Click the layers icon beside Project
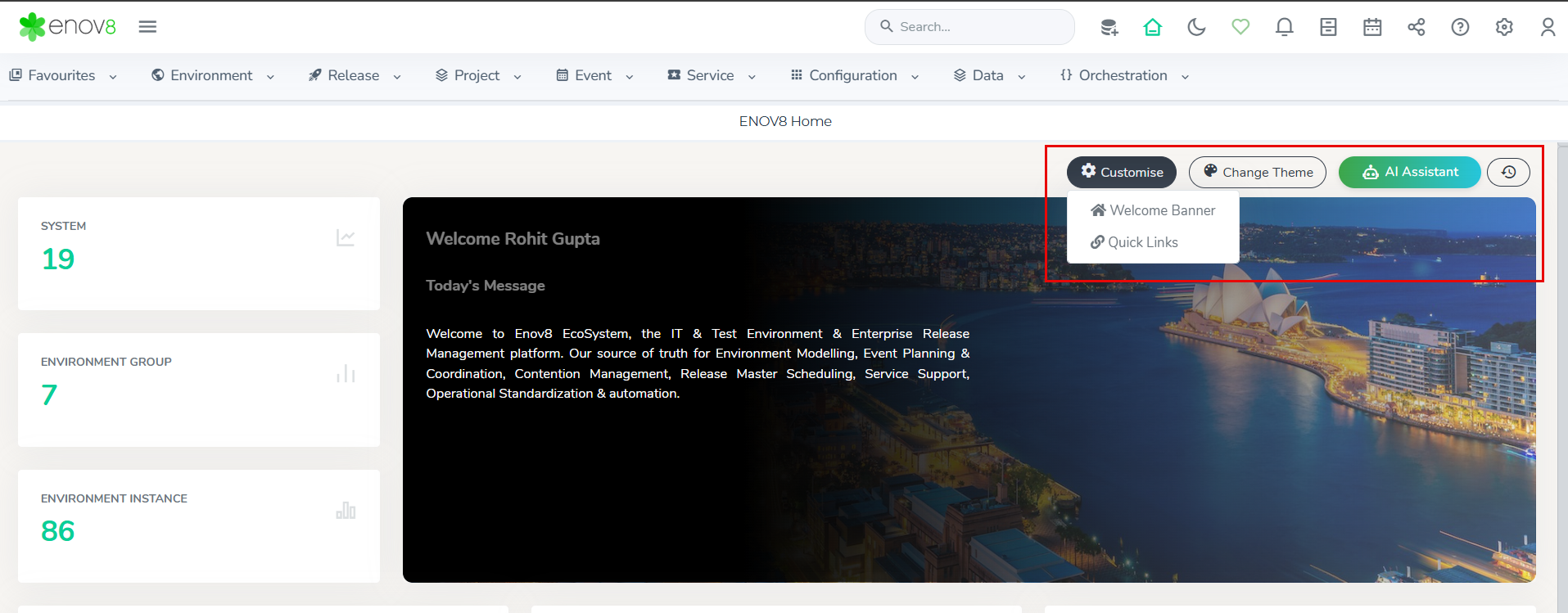This screenshot has height=613, width=1568. (x=441, y=75)
